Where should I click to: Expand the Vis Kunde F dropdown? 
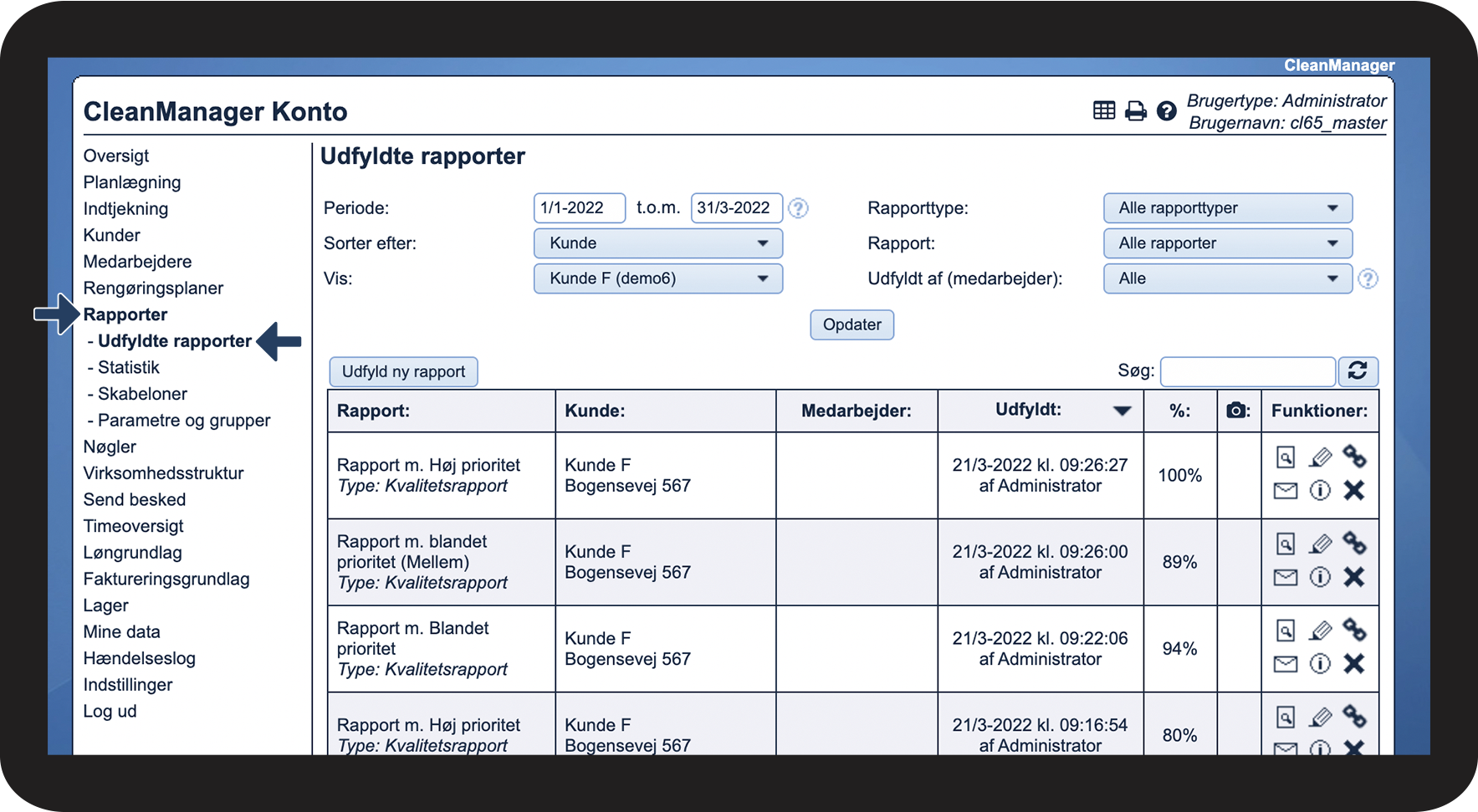pyautogui.click(x=657, y=278)
